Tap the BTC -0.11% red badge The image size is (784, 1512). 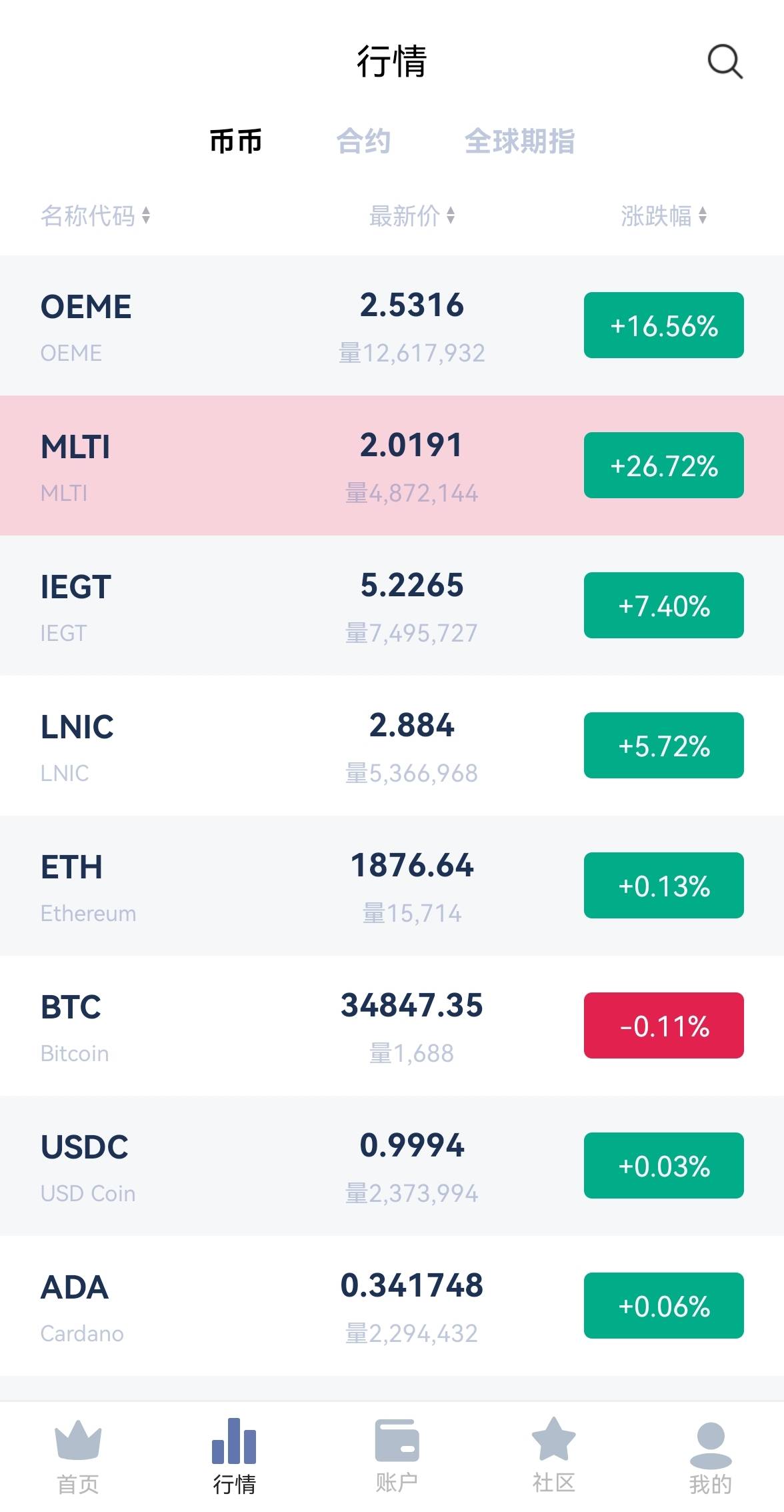click(663, 1026)
